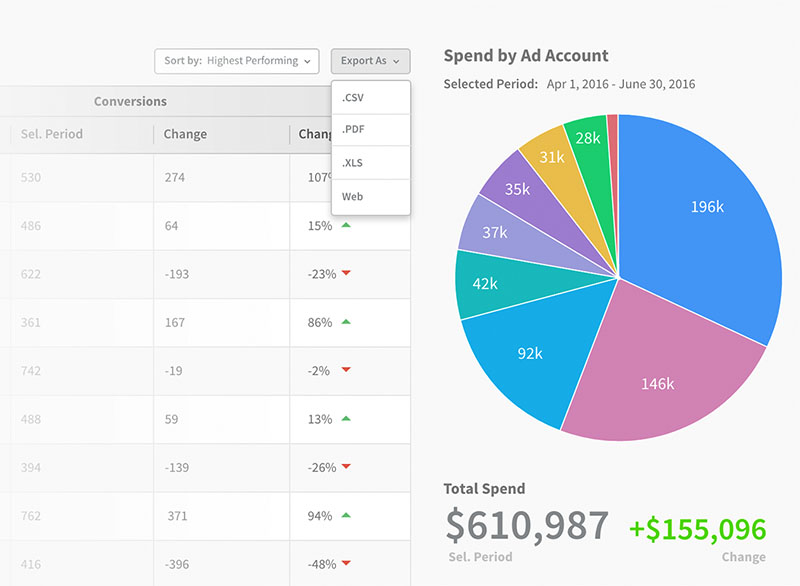Viewport: 800px width, 586px height.
Task: Click the green up arrow beside 86%
Action: point(346,322)
